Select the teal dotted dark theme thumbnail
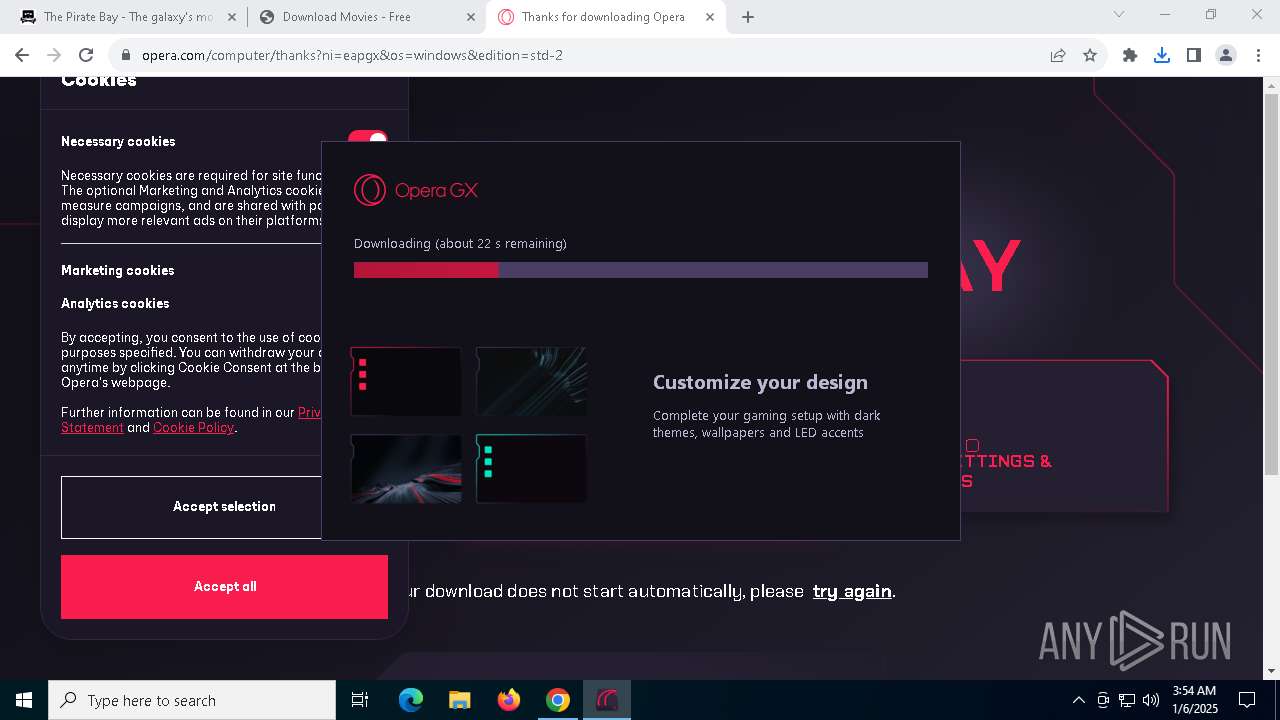Viewport: 1280px width, 720px height. coord(531,468)
